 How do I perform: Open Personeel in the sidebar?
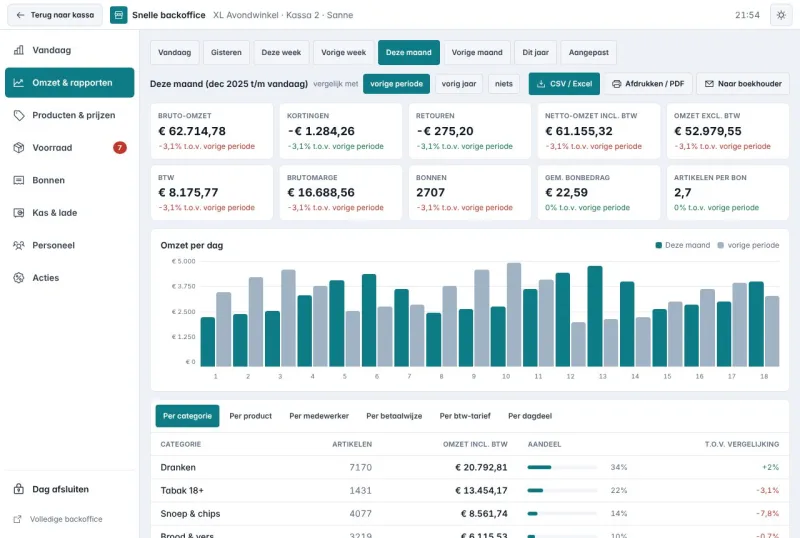tap(69, 246)
